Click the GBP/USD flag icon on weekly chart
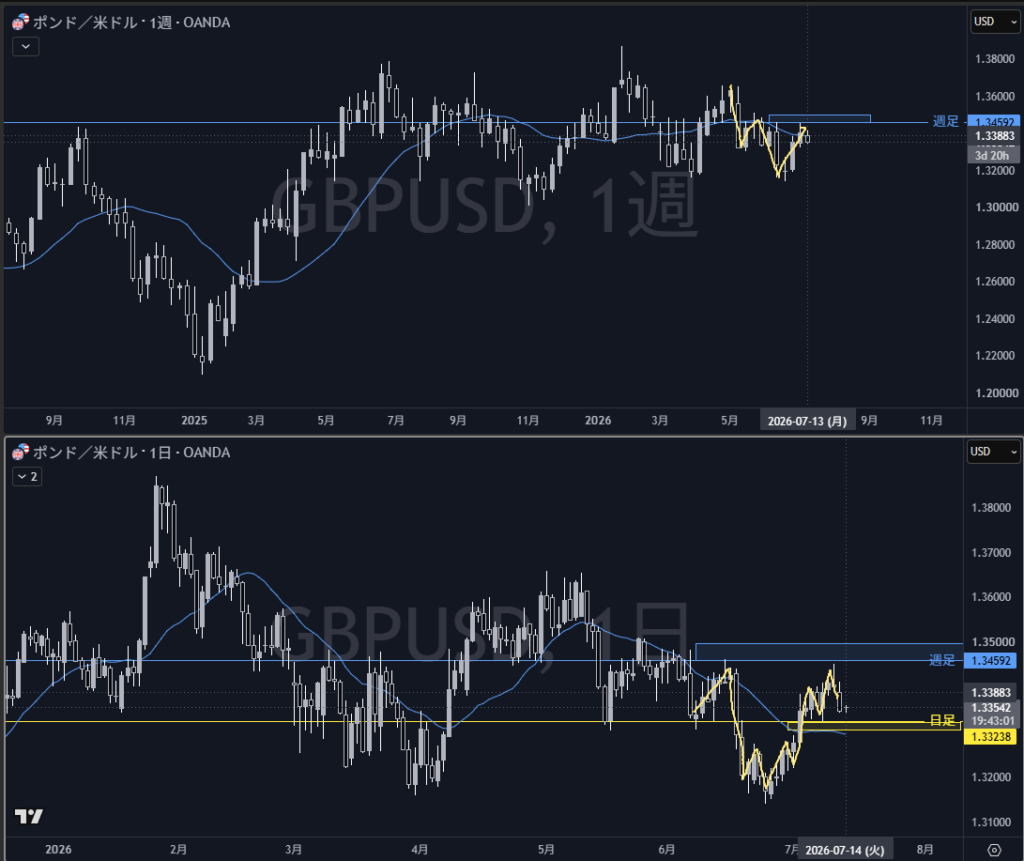 coord(20,22)
